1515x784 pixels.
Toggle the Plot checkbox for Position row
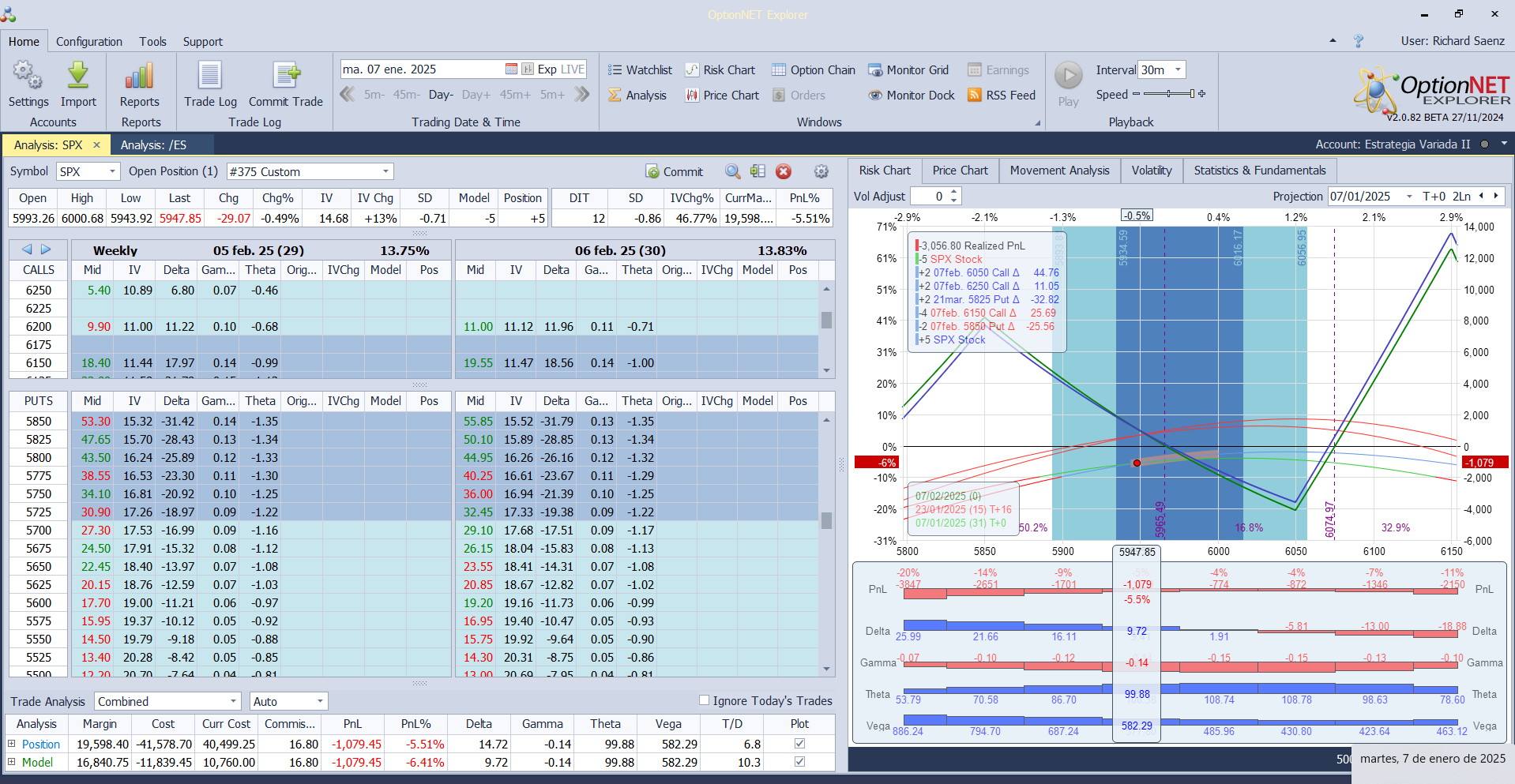[x=799, y=744]
